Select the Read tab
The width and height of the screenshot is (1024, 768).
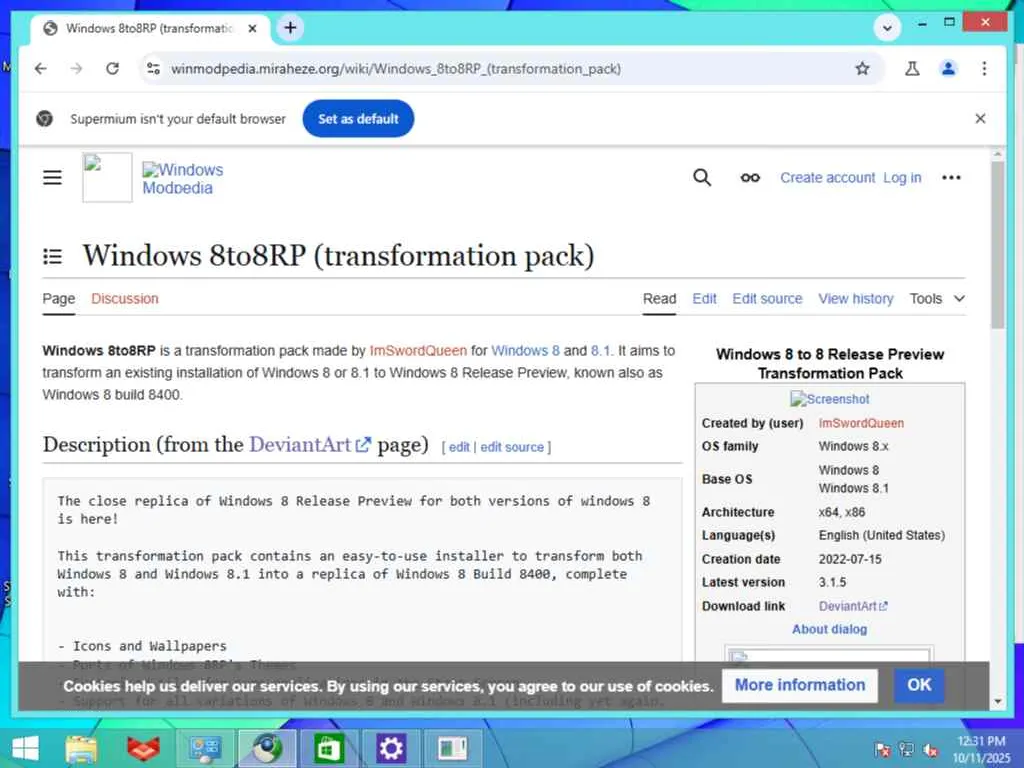pyautogui.click(x=659, y=299)
